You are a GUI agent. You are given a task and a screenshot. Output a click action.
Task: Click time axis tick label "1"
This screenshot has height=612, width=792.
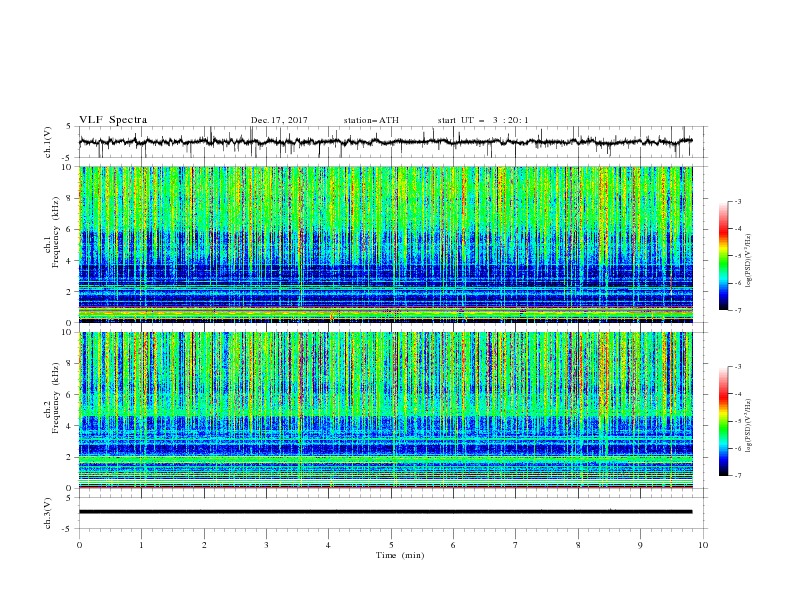coord(141,545)
